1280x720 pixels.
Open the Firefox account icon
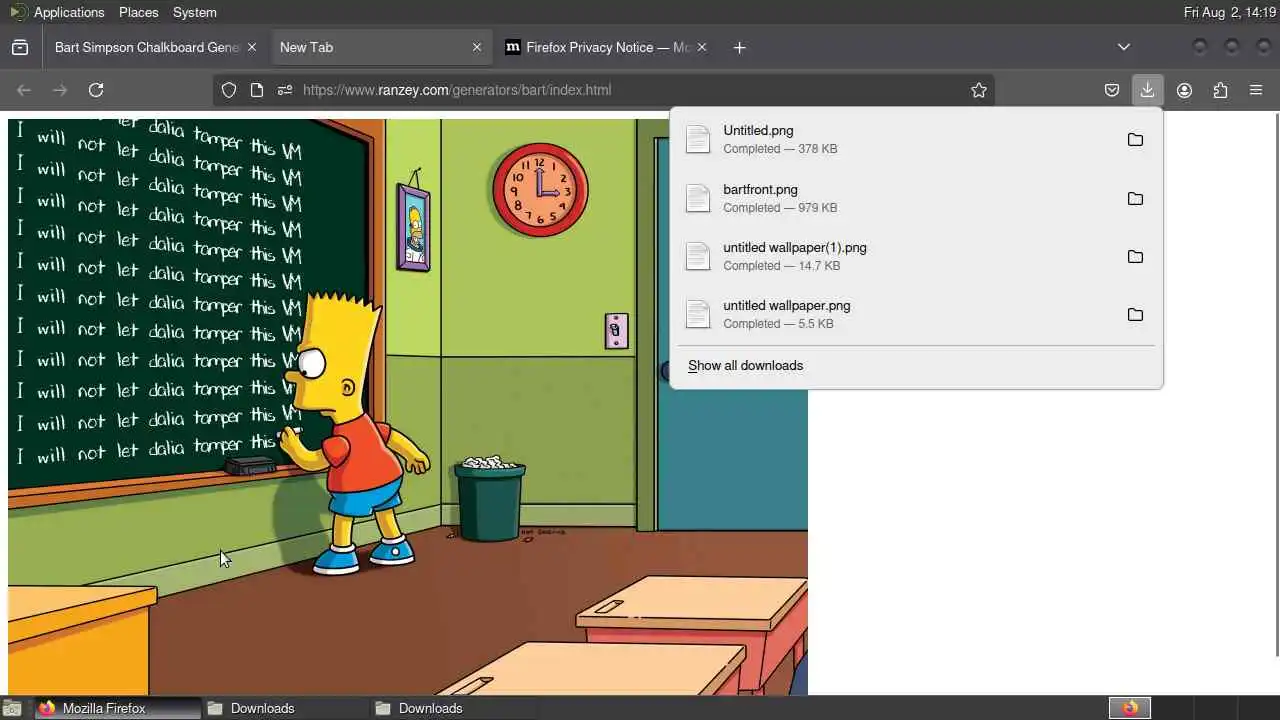coord(1184,90)
